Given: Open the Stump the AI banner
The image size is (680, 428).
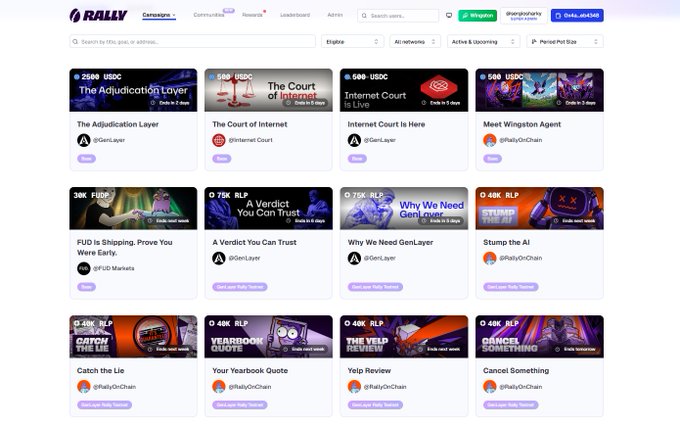Looking at the screenshot, I should 539,208.
